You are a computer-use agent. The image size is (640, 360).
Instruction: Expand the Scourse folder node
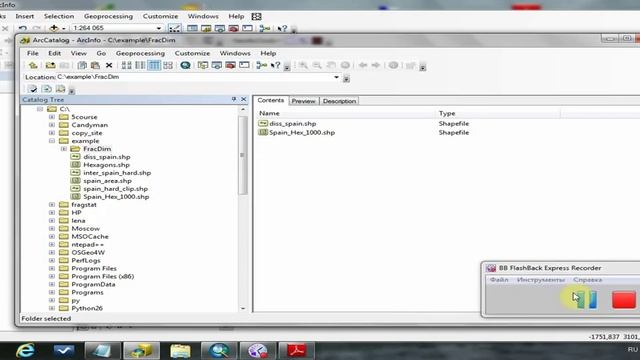click(52, 117)
